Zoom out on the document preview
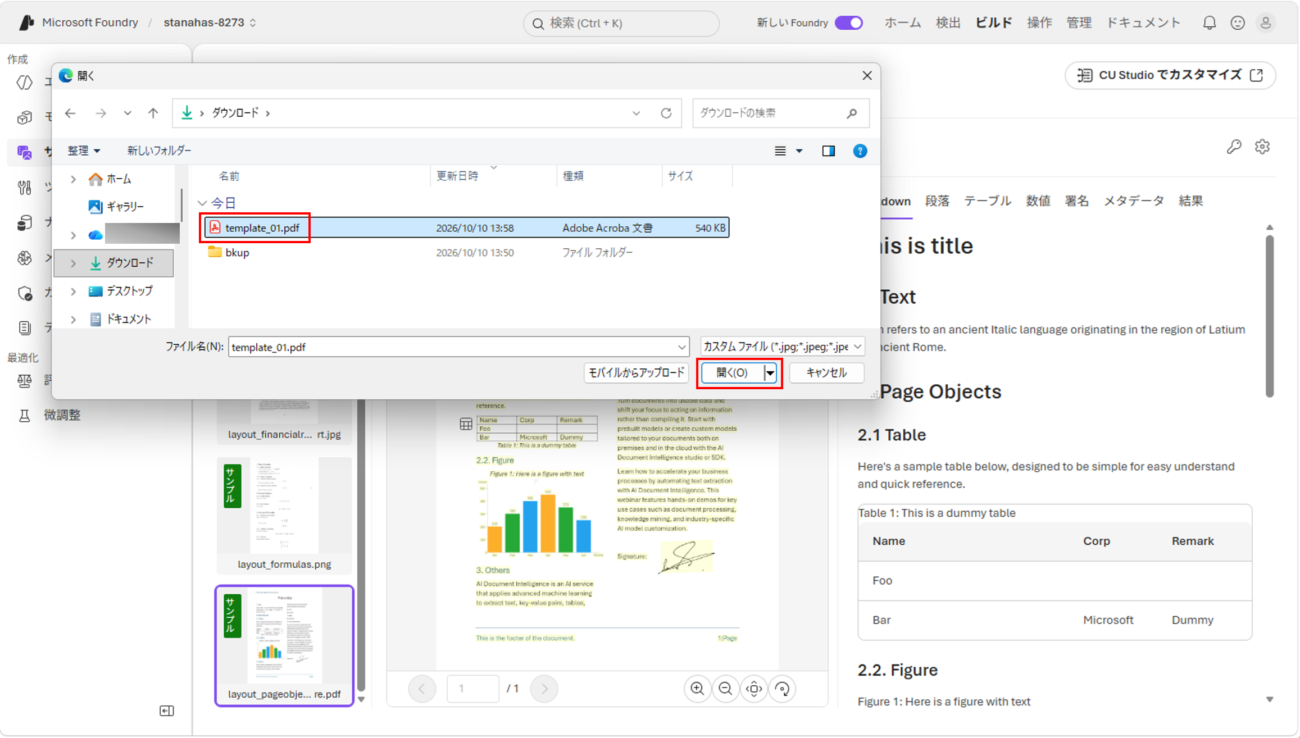 (x=725, y=688)
